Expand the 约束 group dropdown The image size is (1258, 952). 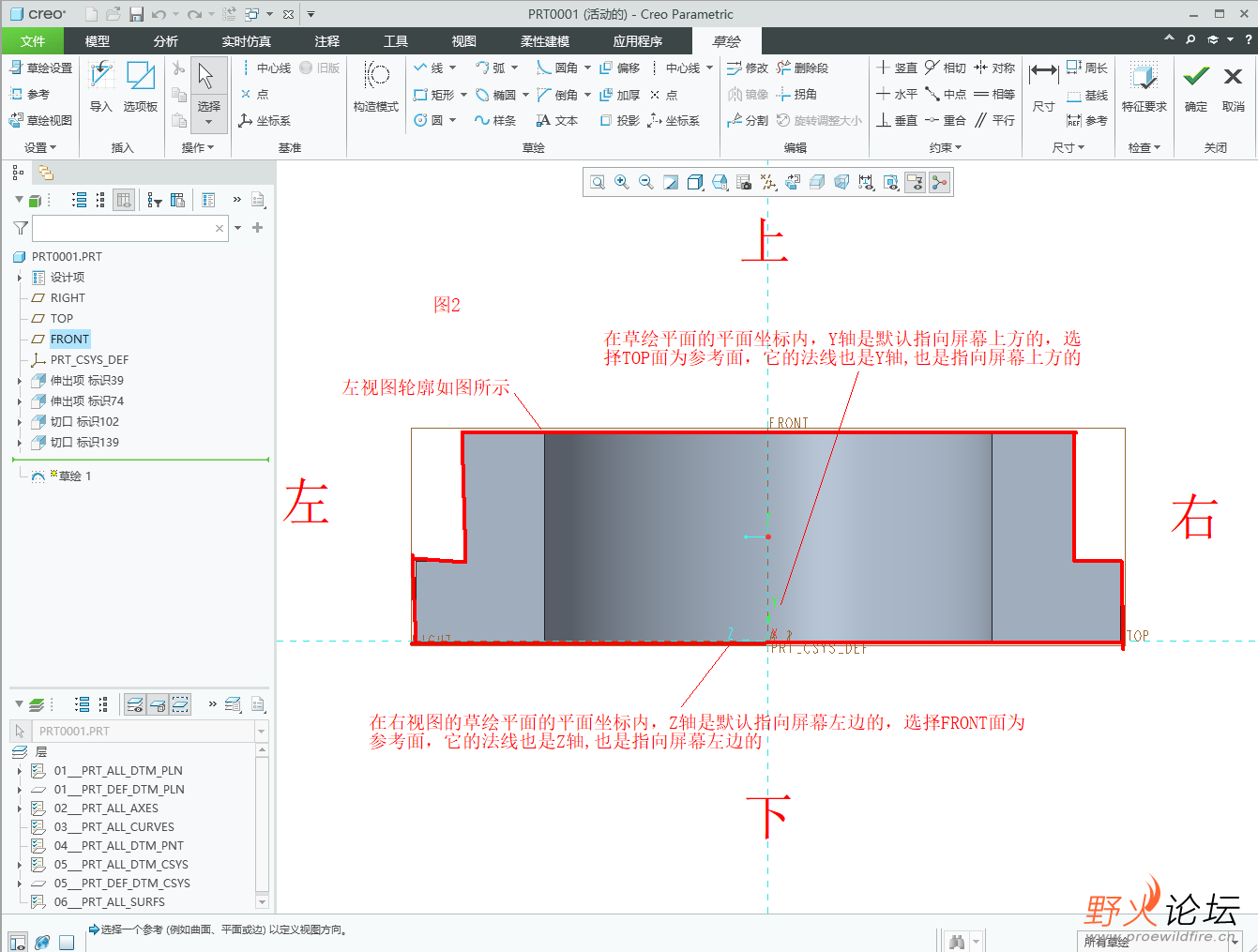[946, 147]
